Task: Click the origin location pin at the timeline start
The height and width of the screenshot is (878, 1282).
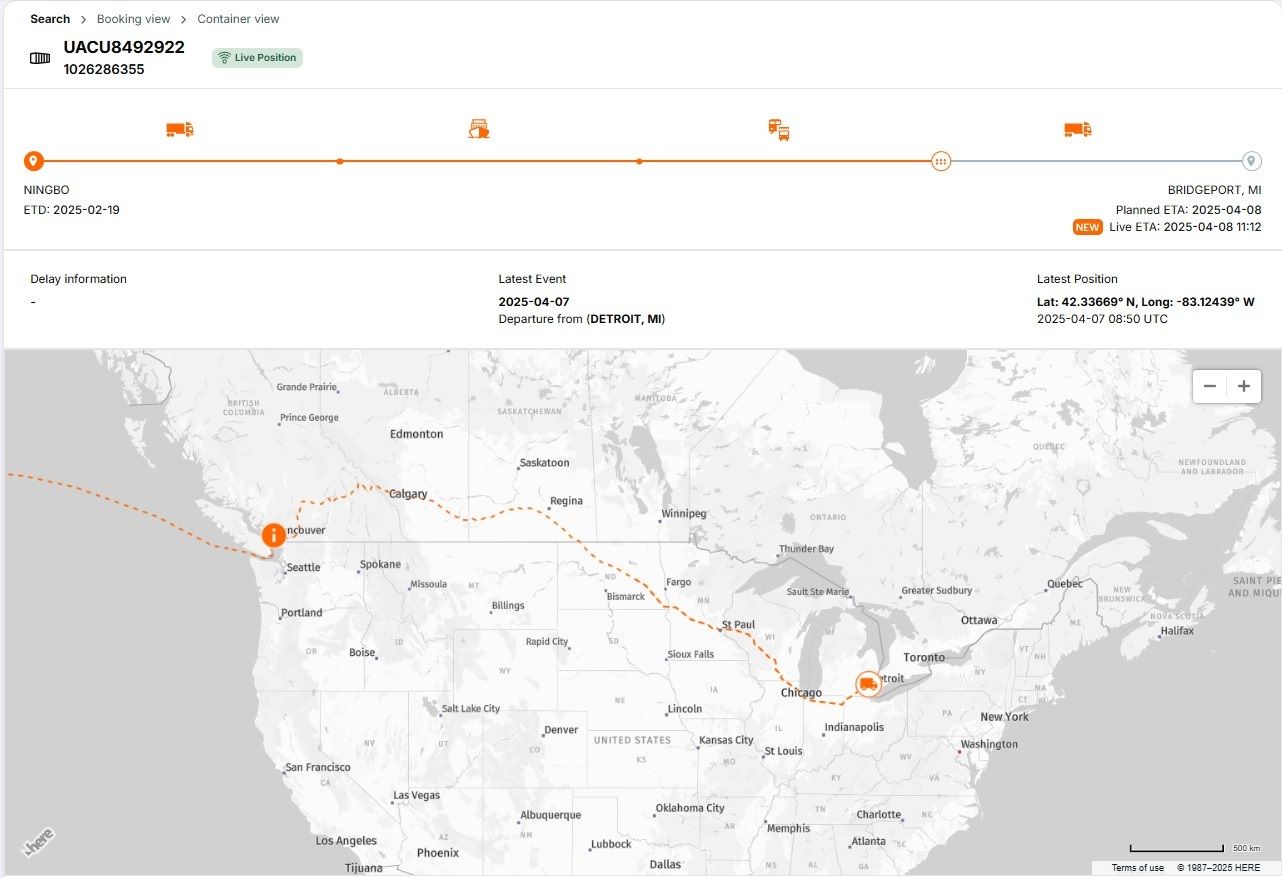Action: tap(33, 160)
